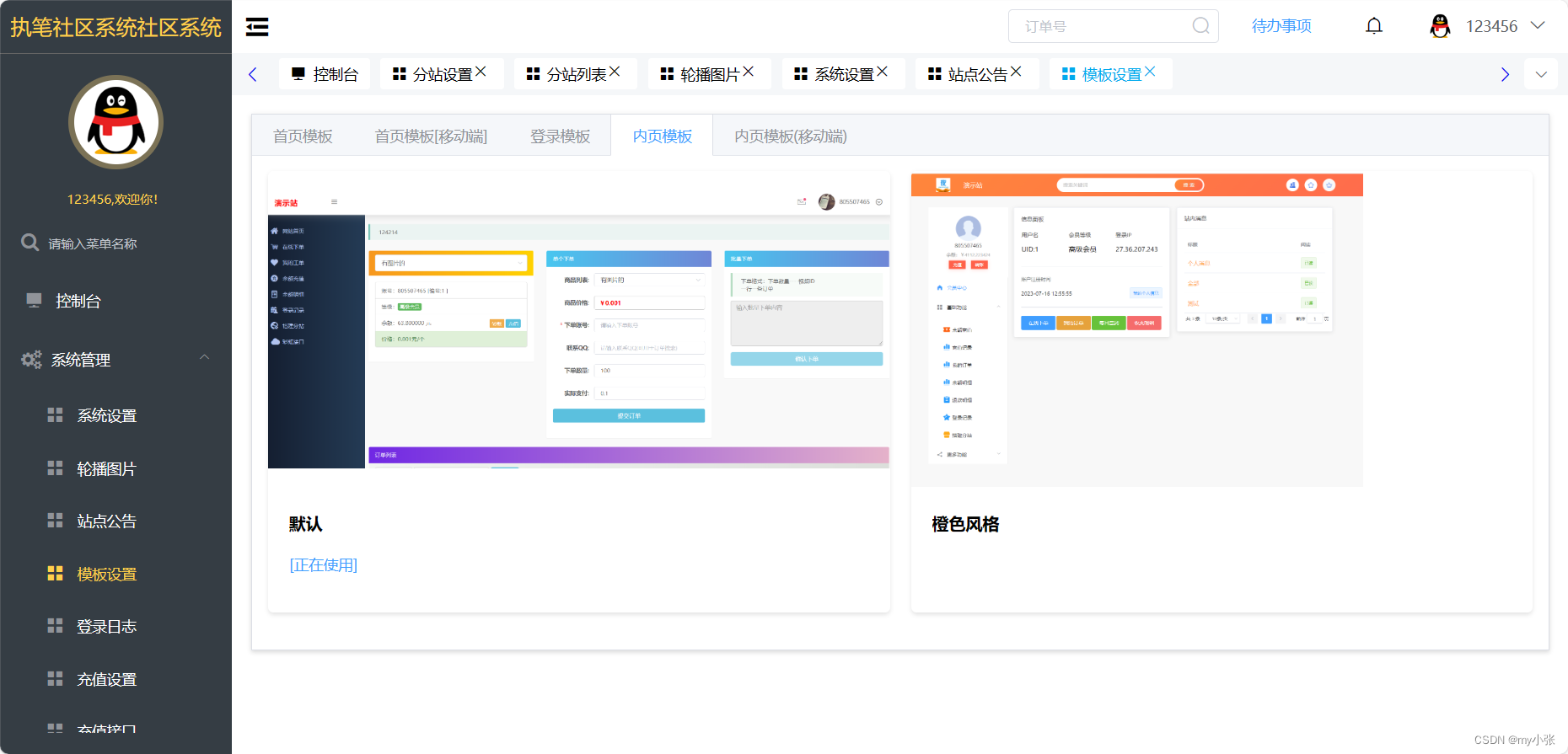Go to 控制台 in the sidebar

click(78, 301)
